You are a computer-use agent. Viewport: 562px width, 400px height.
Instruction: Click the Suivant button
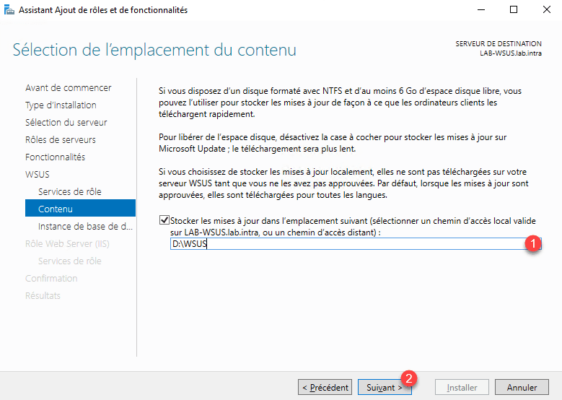tap(385, 387)
